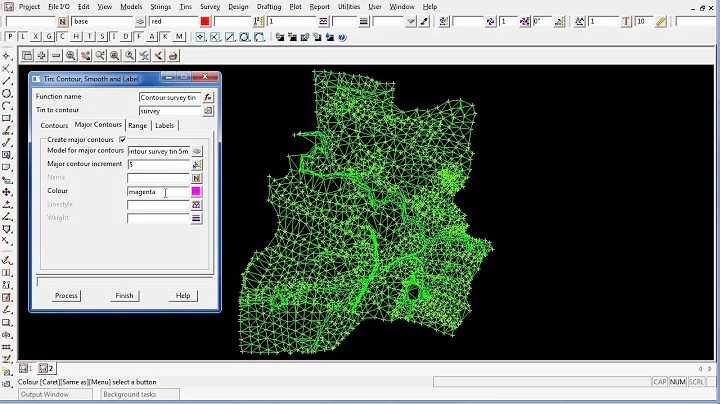The image size is (720, 404).
Task: Open the Utilities menu
Action: click(x=349, y=7)
